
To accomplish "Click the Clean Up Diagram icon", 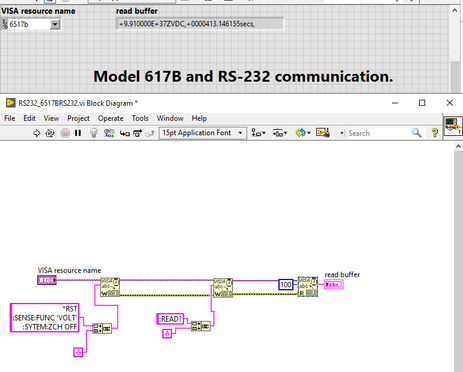I will pyautogui.click(x=323, y=133).
